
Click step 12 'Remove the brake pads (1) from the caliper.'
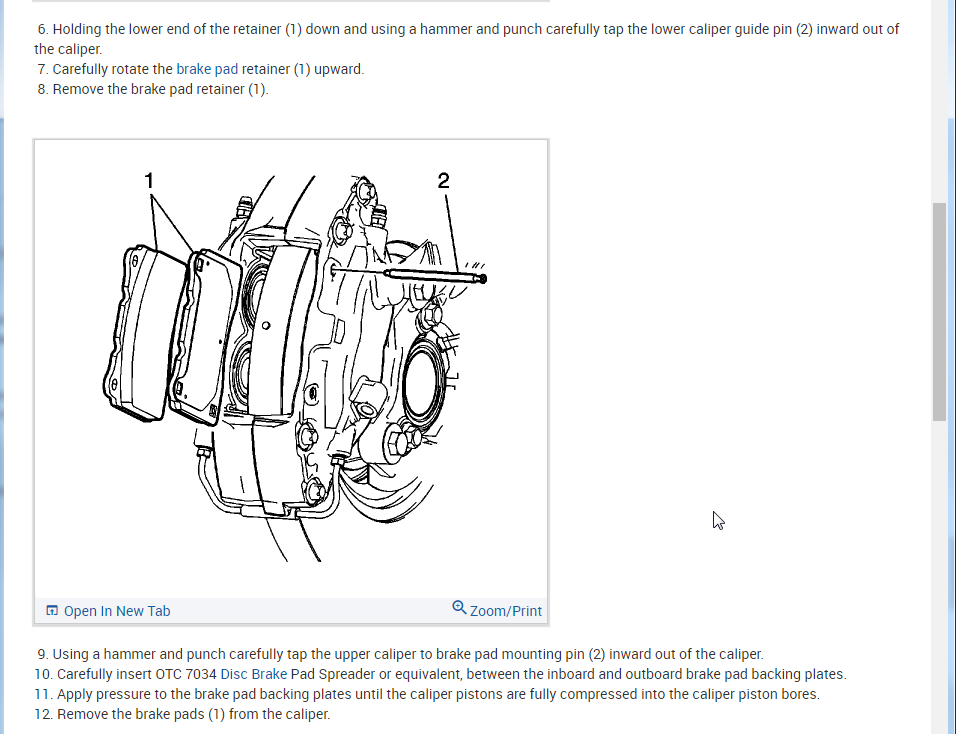tap(182, 714)
